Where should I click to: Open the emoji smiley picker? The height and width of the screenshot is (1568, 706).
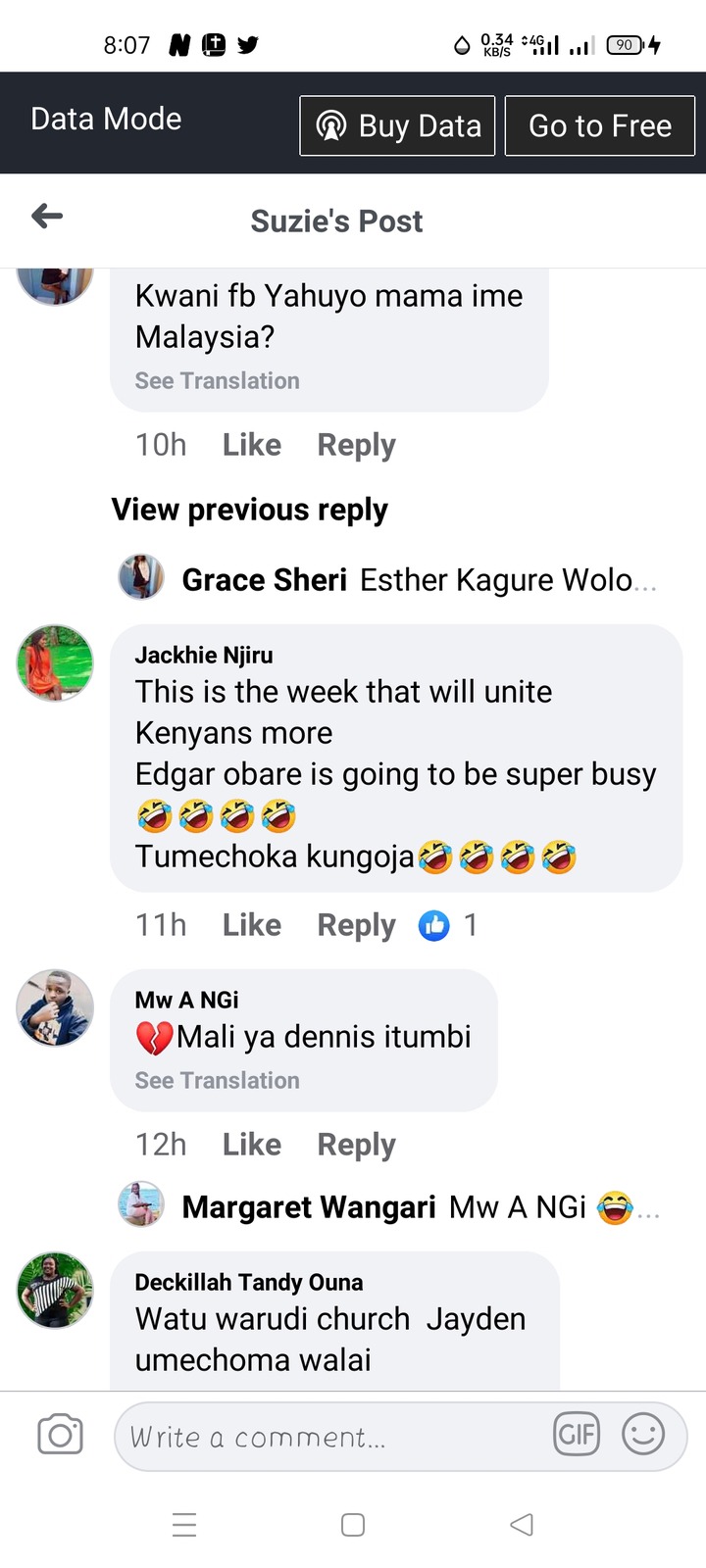click(x=643, y=1435)
